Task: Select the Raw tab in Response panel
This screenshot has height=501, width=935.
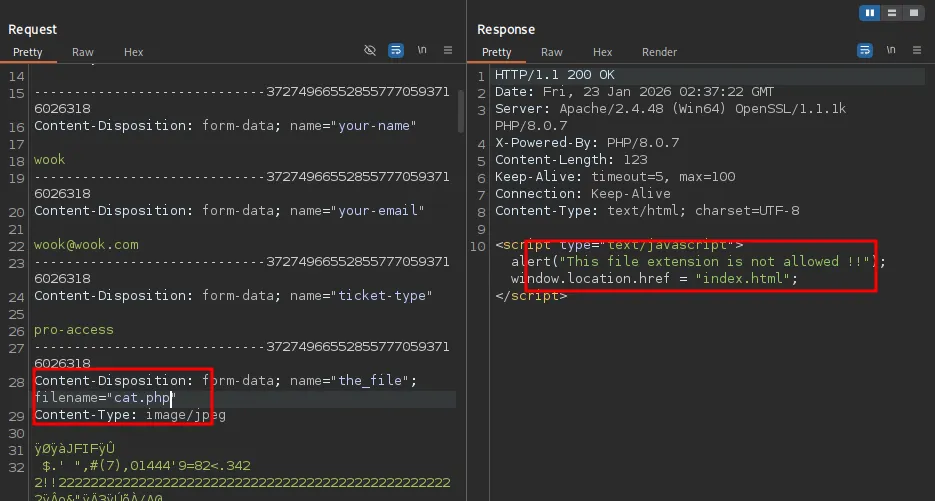Action: [552, 52]
